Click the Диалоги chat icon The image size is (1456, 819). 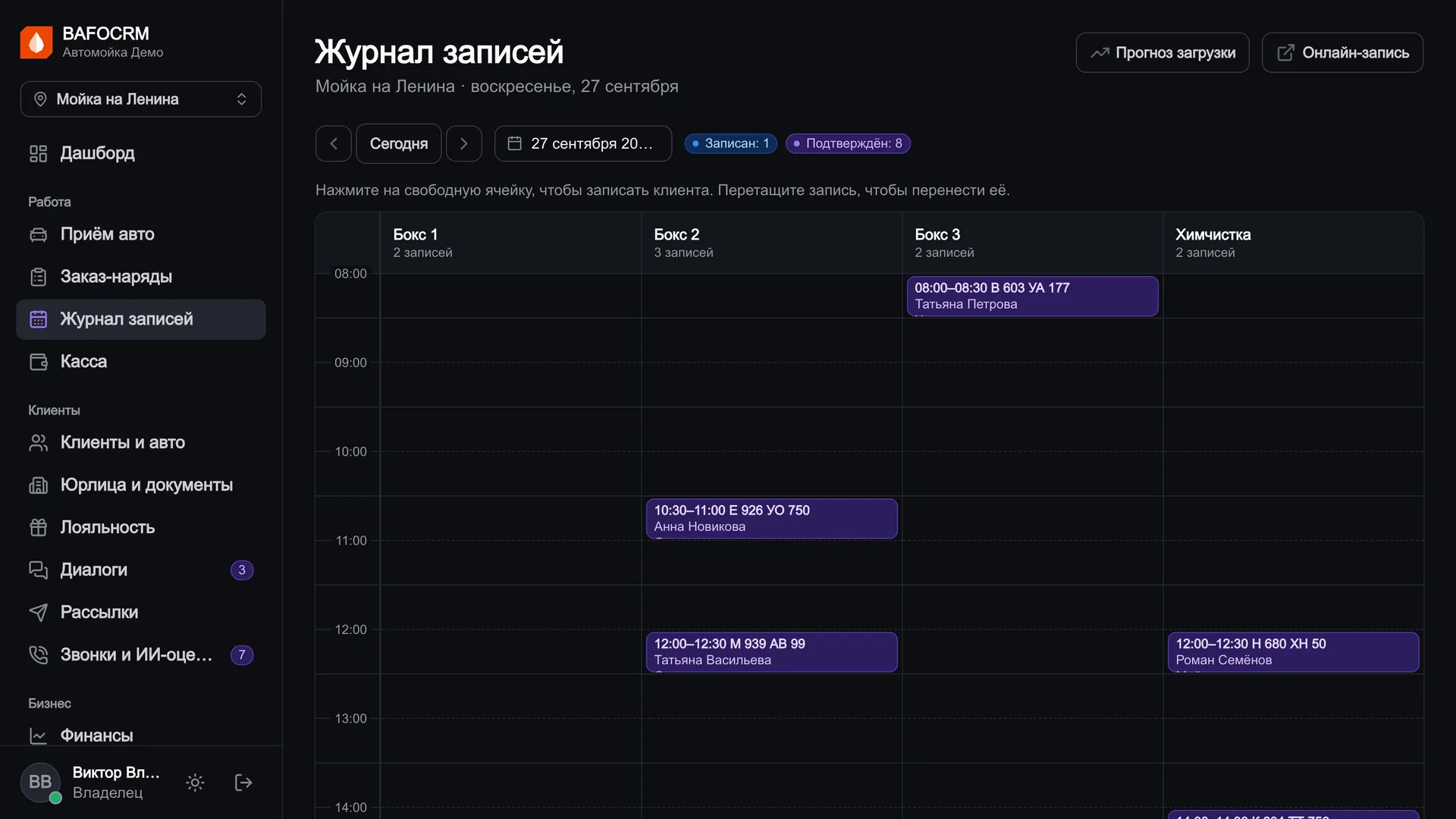pos(38,570)
